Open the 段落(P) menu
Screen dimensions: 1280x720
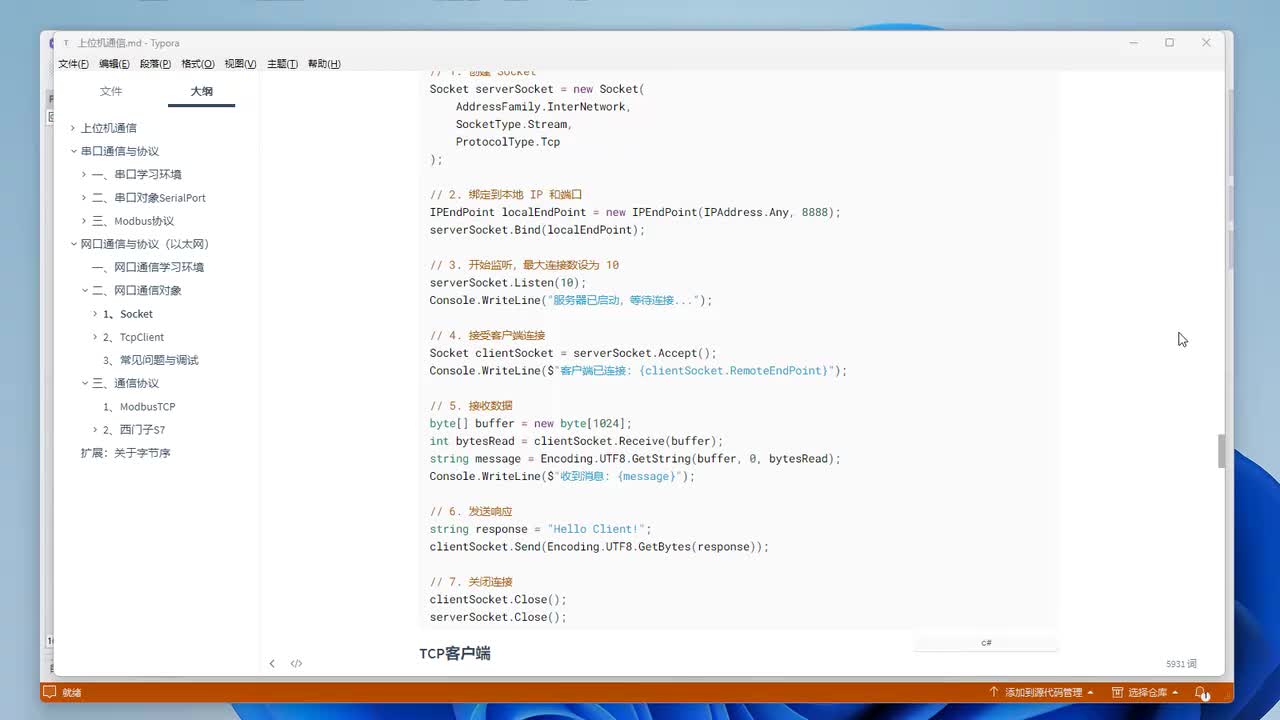[x=155, y=64]
